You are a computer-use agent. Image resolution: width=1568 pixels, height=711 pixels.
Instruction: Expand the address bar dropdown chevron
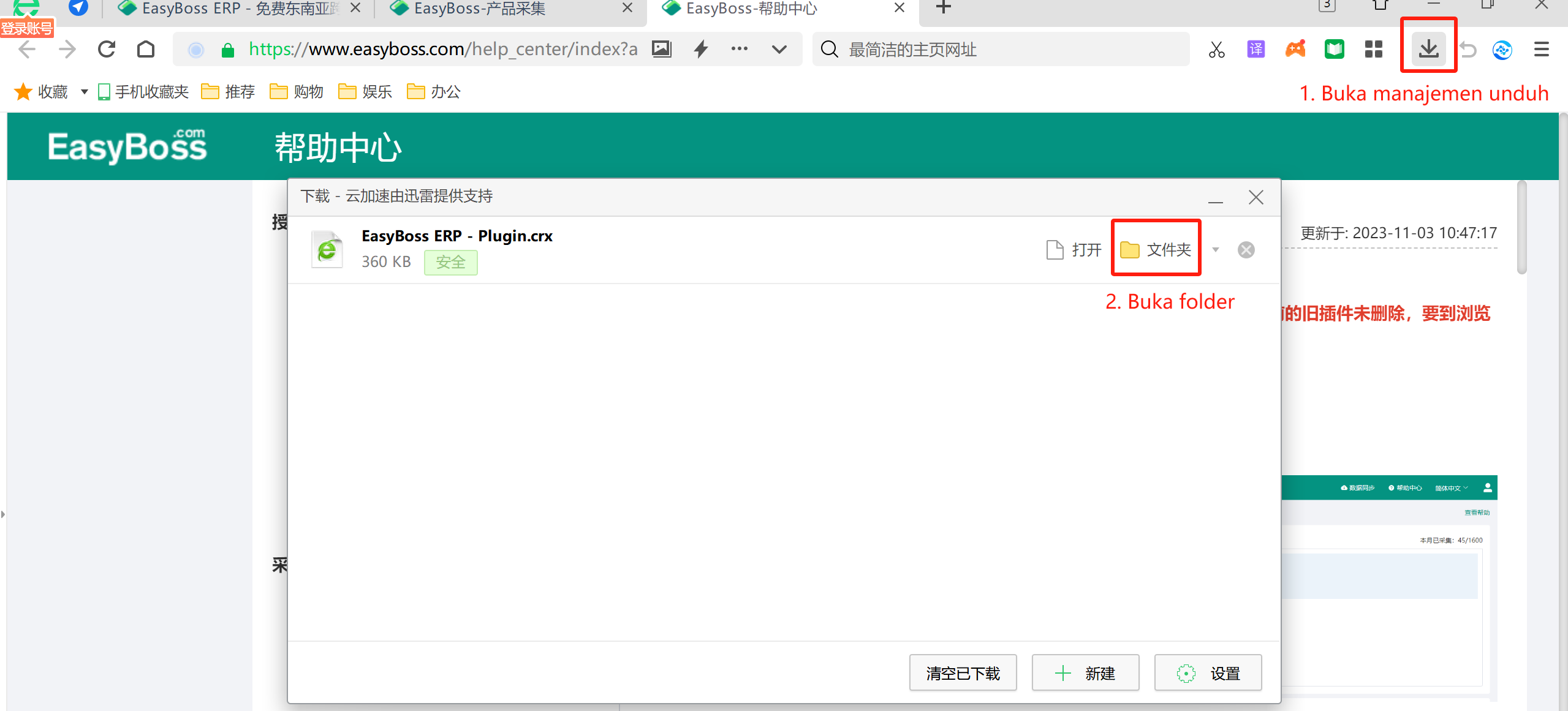pyautogui.click(x=779, y=50)
